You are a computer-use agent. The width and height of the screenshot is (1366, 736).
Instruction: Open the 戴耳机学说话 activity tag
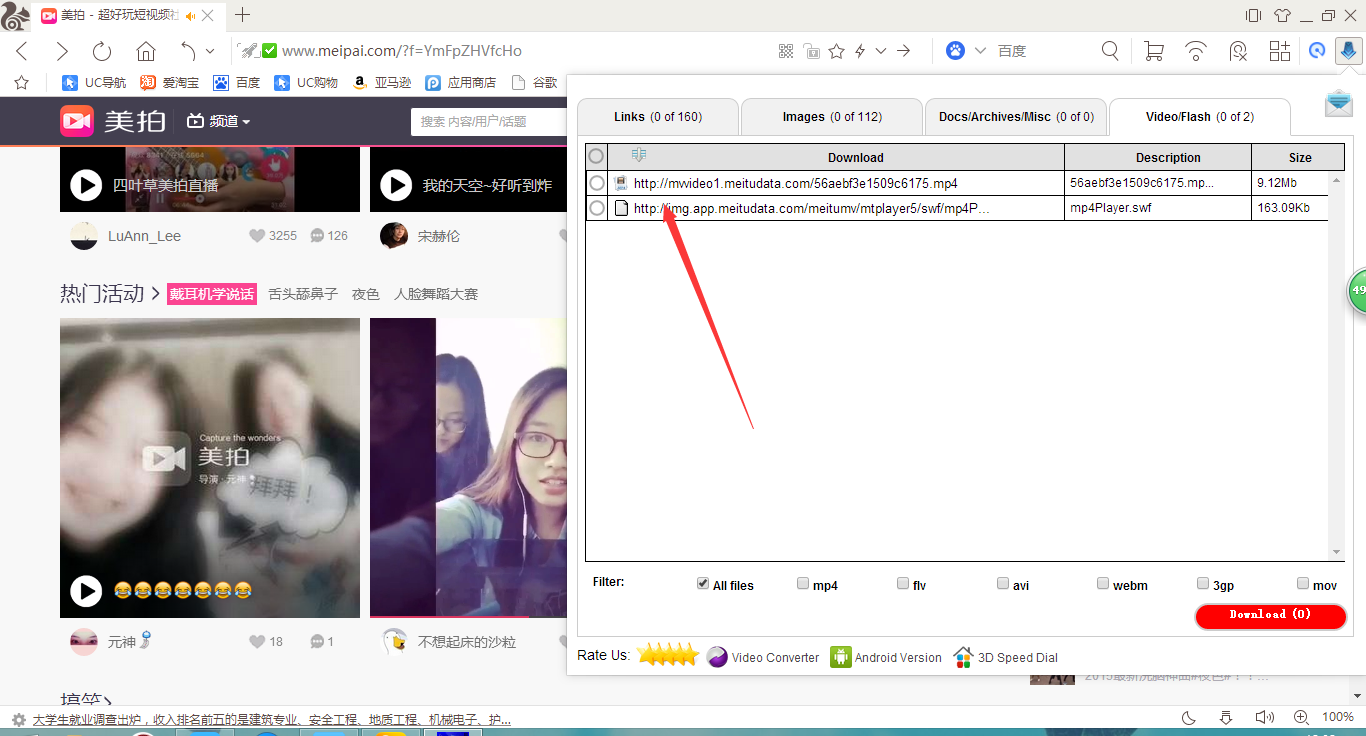click(212, 294)
